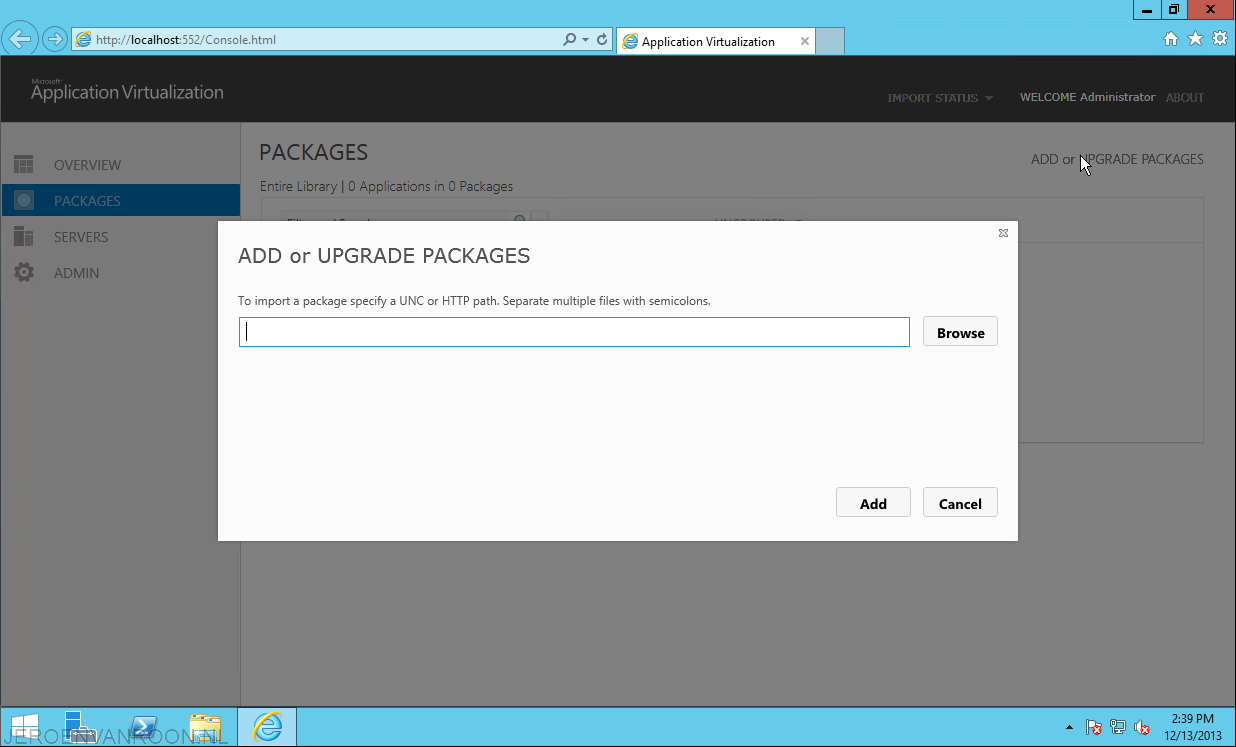Click the Servers icon in sidebar

click(24, 237)
